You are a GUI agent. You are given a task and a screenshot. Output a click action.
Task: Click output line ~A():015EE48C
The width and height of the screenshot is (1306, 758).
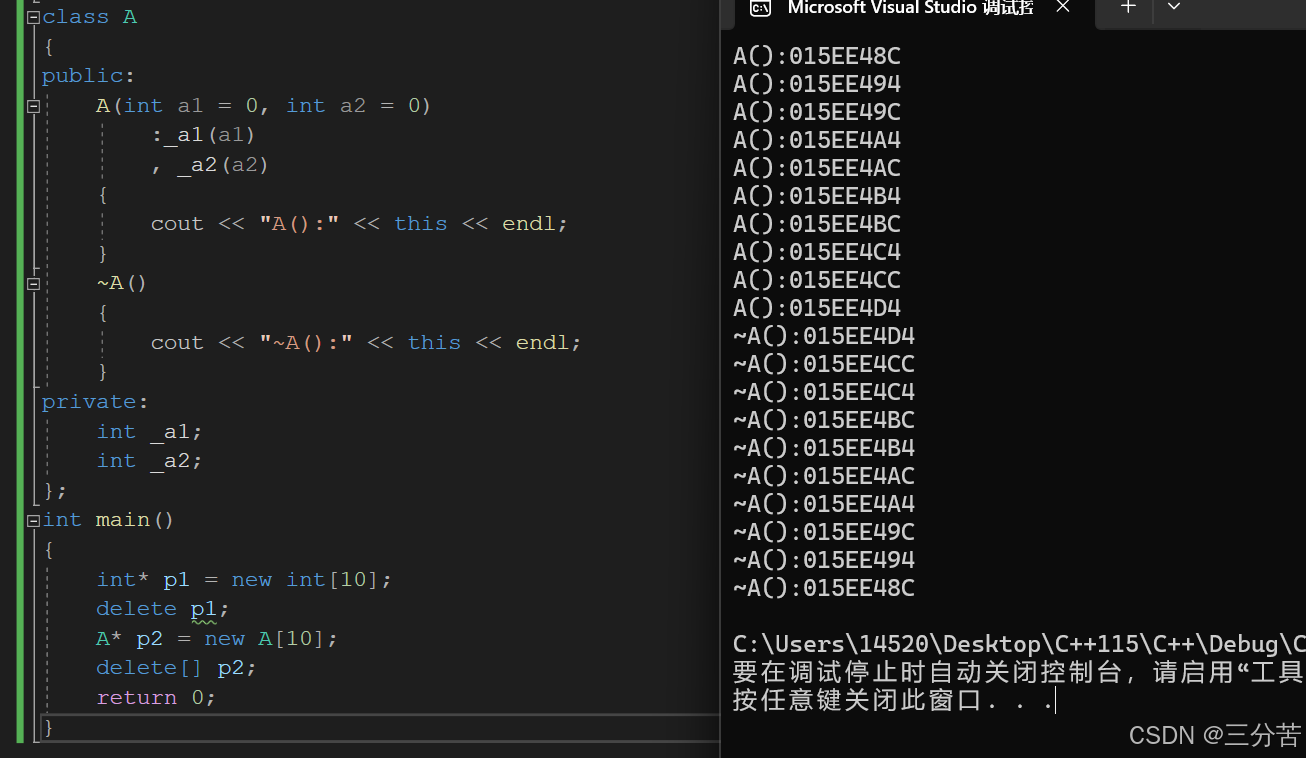click(824, 588)
